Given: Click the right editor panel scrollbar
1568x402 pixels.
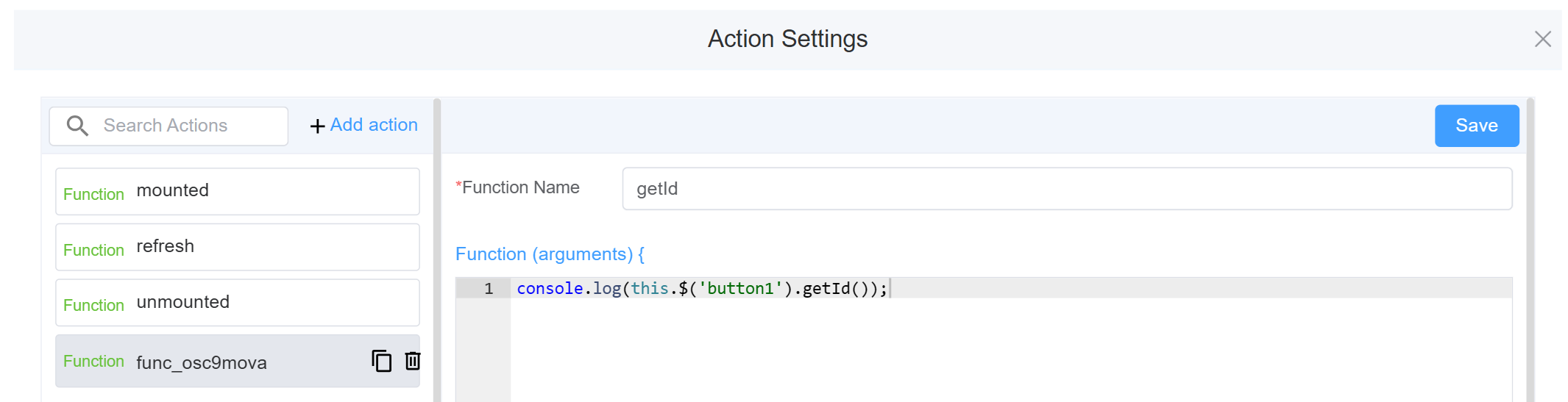Looking at the screenshot, I should coord(1530,250).
